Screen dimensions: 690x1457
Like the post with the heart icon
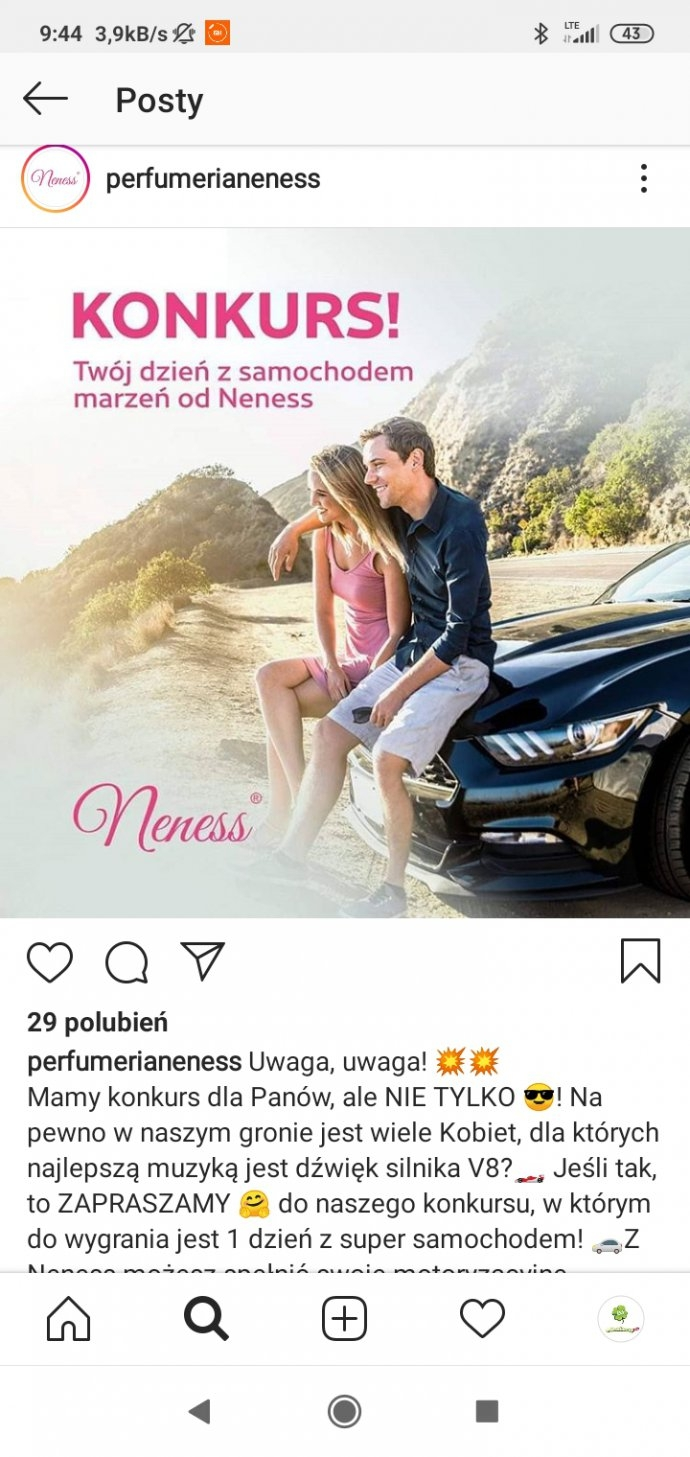click(50, 962)
